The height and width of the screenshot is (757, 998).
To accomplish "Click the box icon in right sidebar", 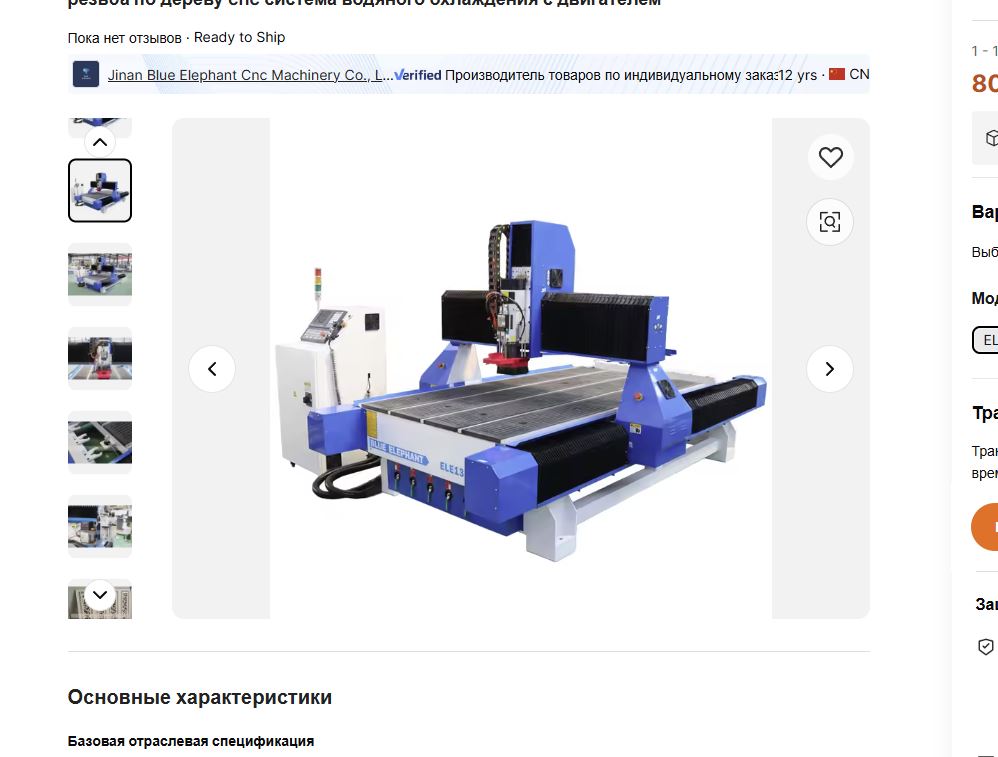I will 991,138.
